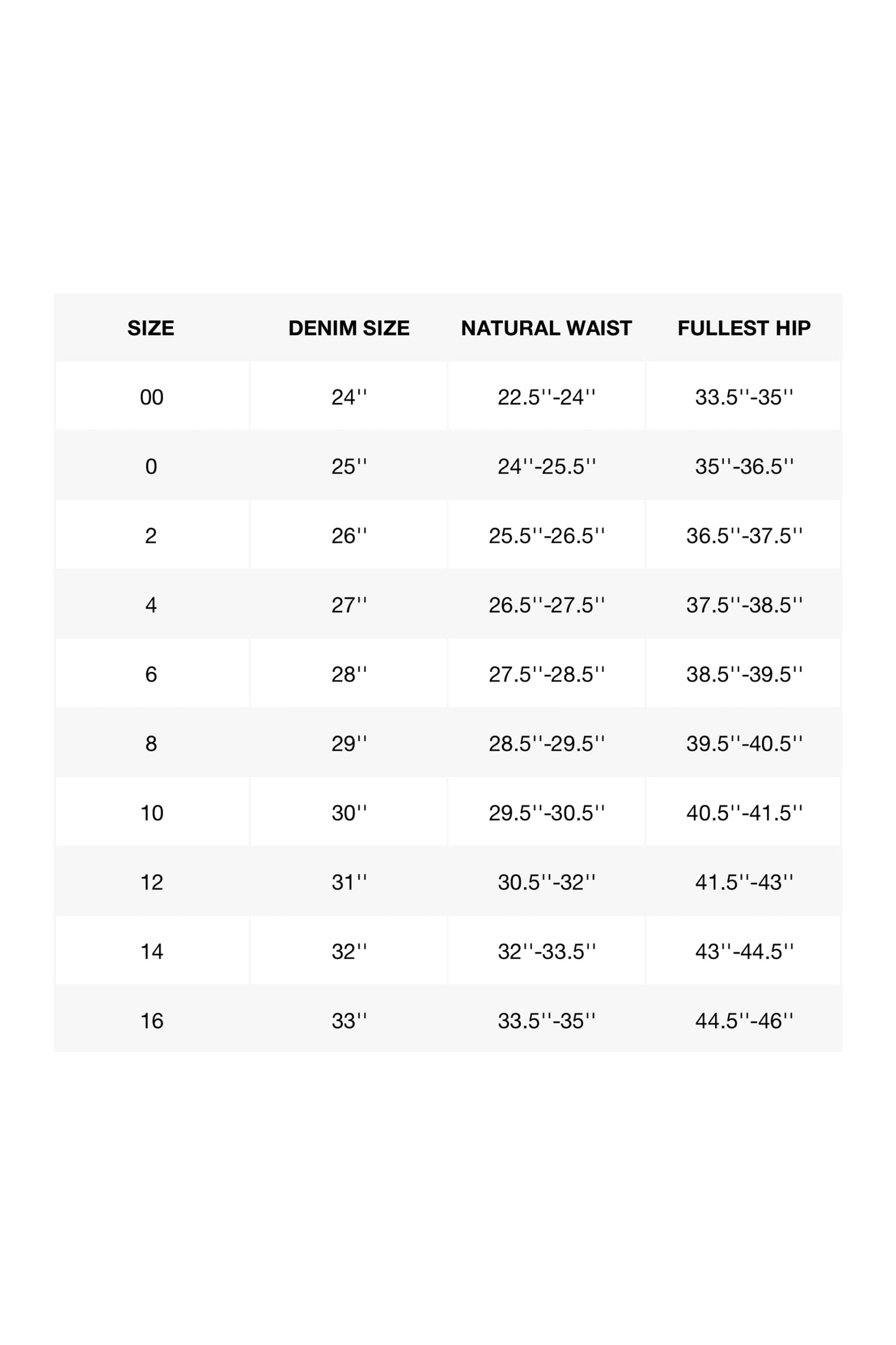Click the denim size 26'' cell

348,536
